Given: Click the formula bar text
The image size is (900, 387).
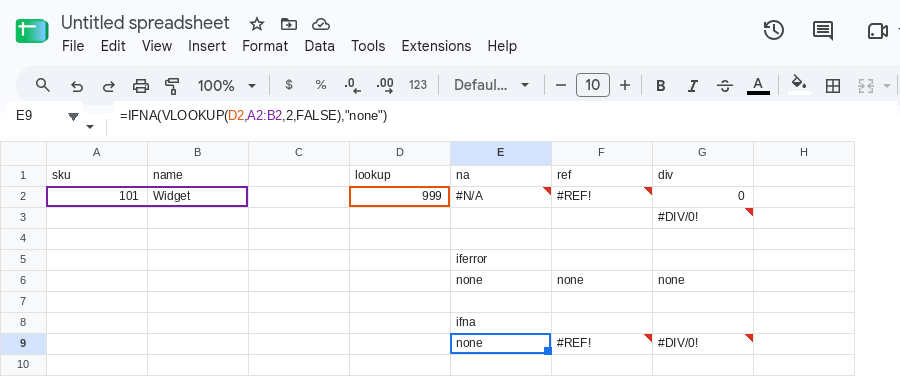Looking at the screenshot, I should [254, 116].
